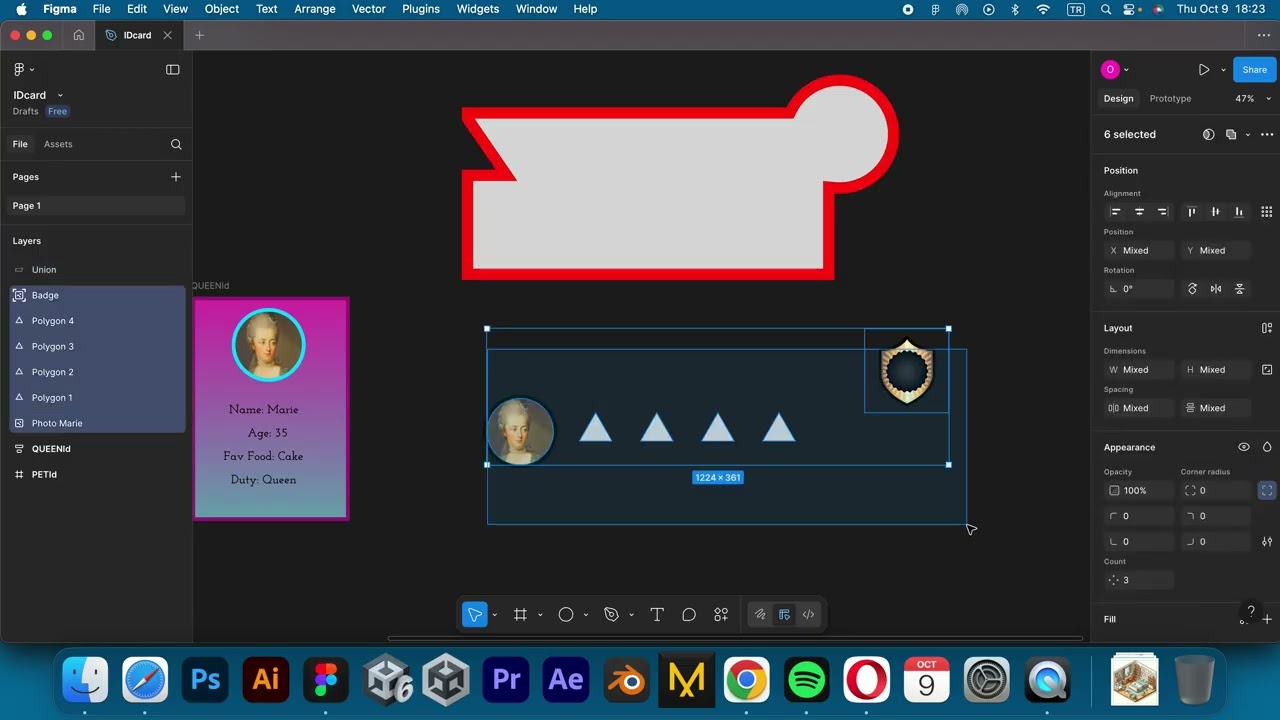This screenshot has width=1280, height=720.
Task: Click Boolean union operation icon
Action: pos(1232,134)
